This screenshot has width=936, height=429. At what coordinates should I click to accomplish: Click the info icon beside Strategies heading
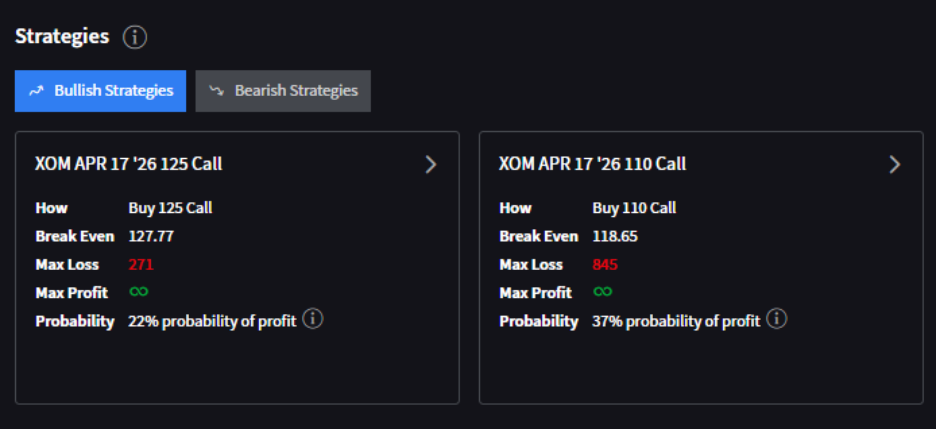pyautogui.click(x=135, y=38)
